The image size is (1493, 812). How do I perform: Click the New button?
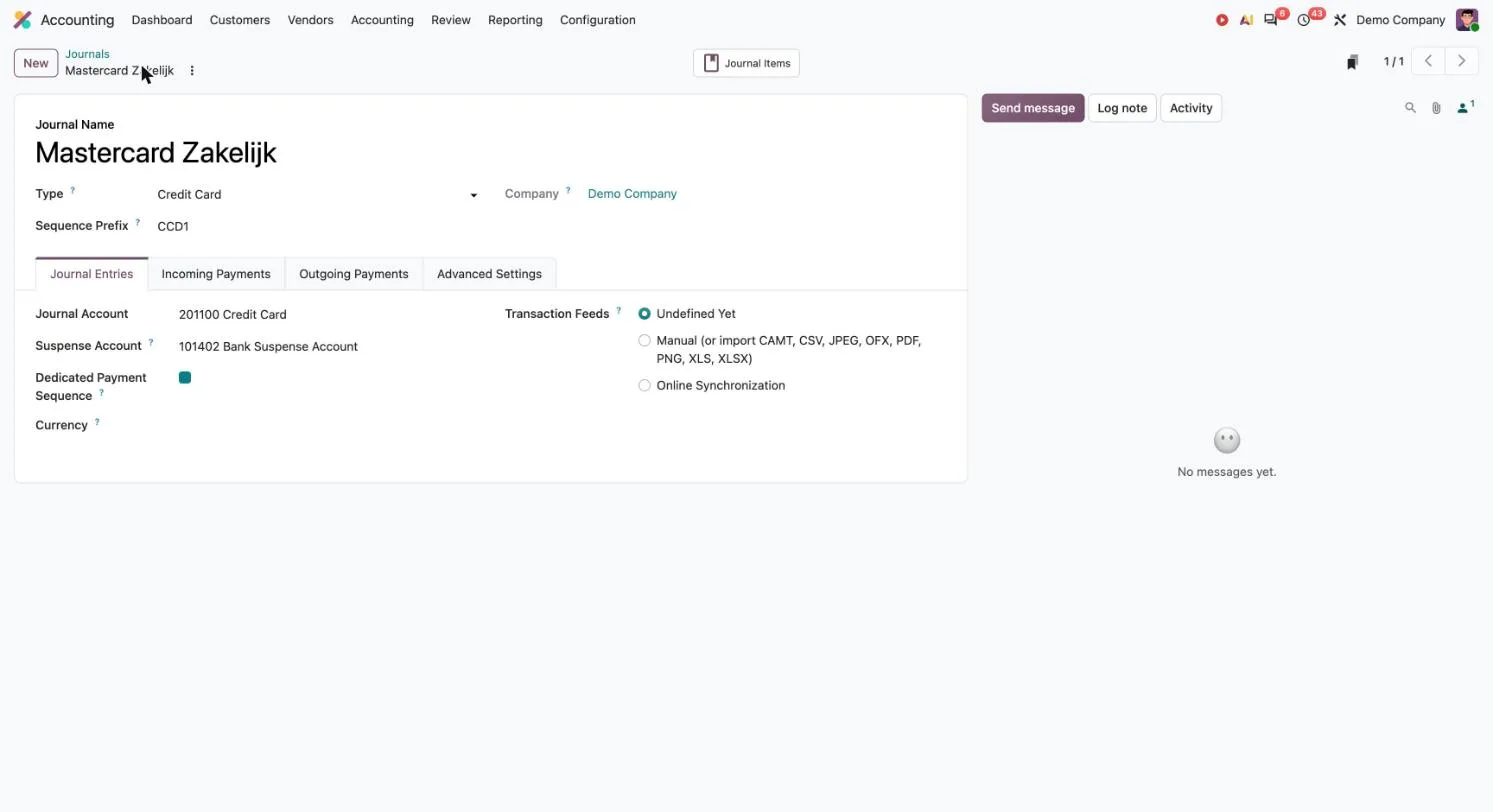pyautogui.click(x=36, y=63)
